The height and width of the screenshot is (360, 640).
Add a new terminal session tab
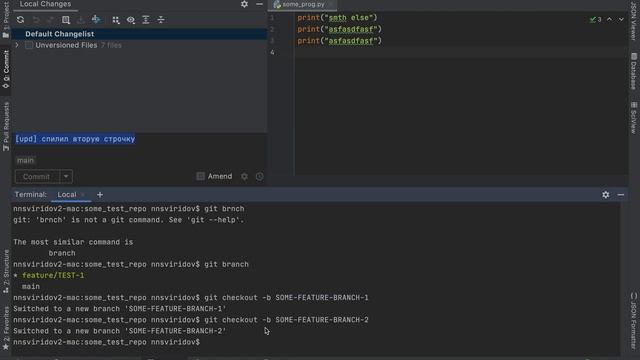[x=100, y=195]
